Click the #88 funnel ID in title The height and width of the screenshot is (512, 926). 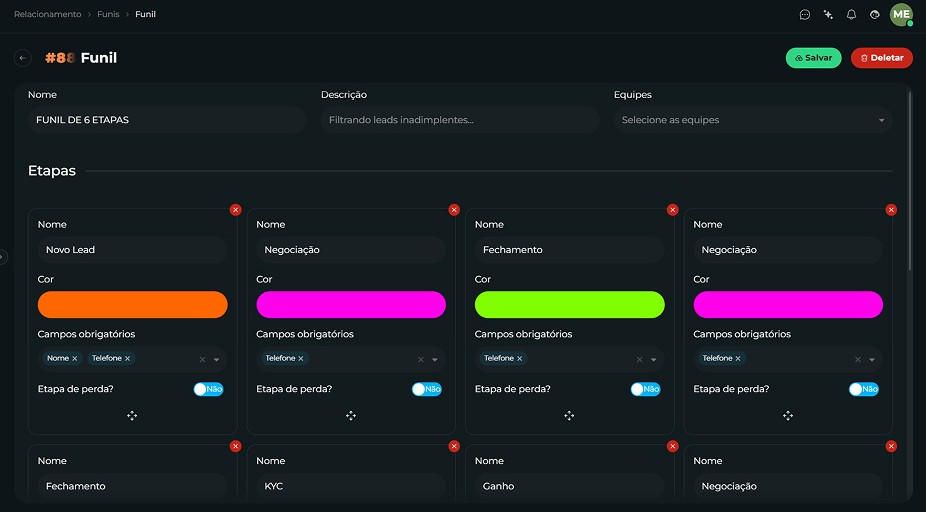click(x=60, y=58)
